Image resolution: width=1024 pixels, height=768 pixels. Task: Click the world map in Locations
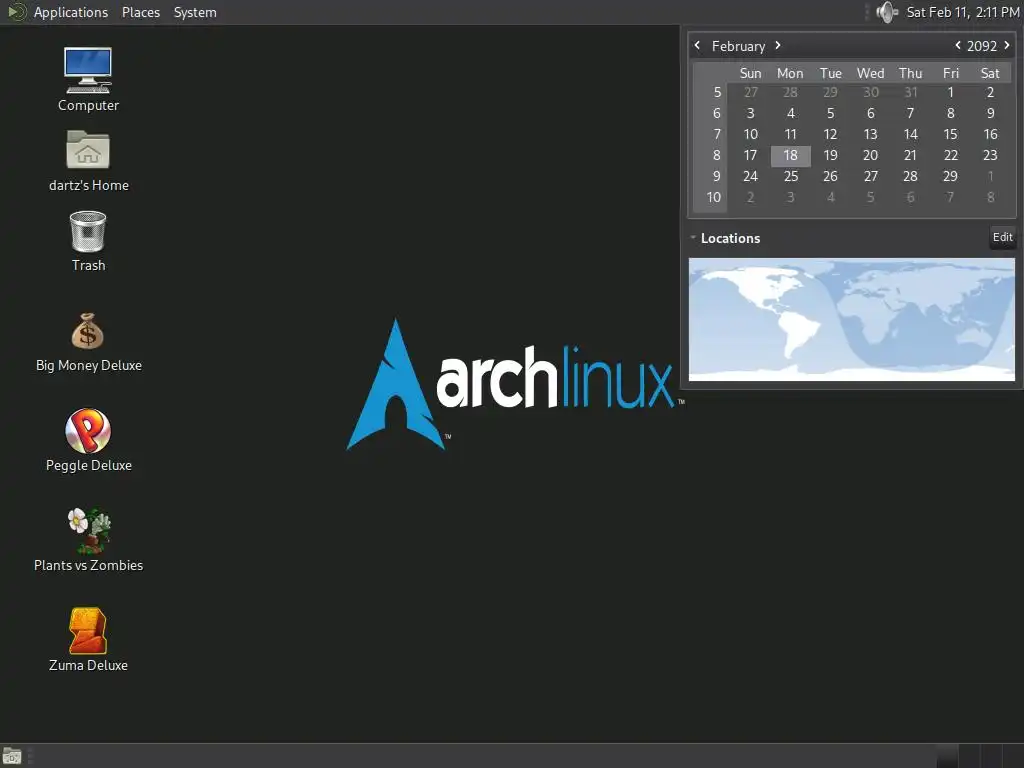coord(852,319)
